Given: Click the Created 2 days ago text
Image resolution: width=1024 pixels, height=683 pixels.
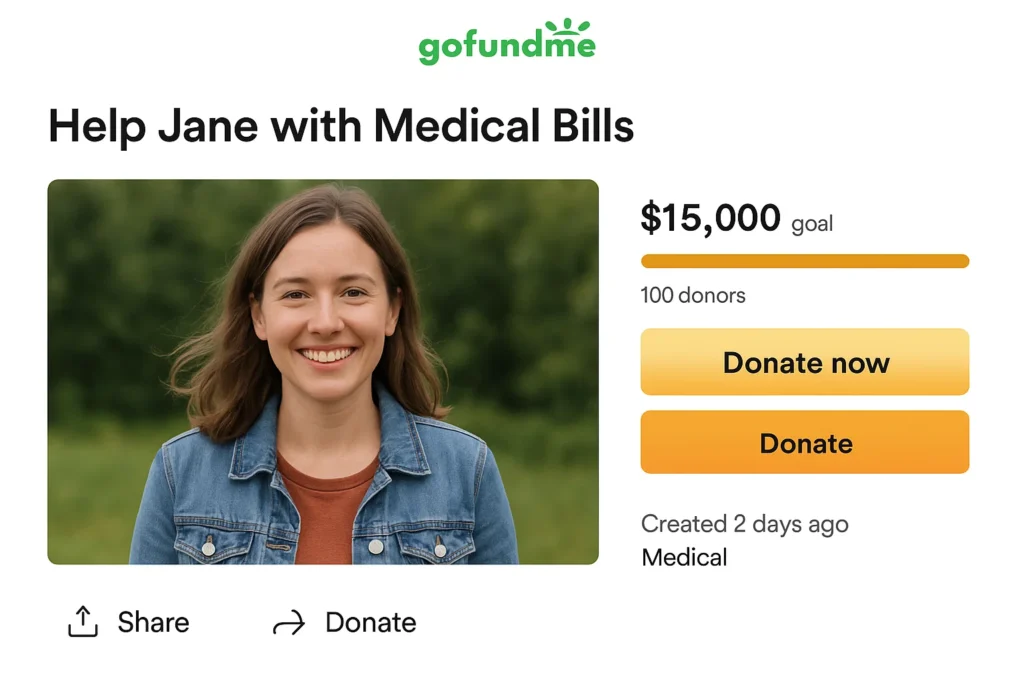Looking at the screenshot, I should pyautogui.click(x=744, y=523).
